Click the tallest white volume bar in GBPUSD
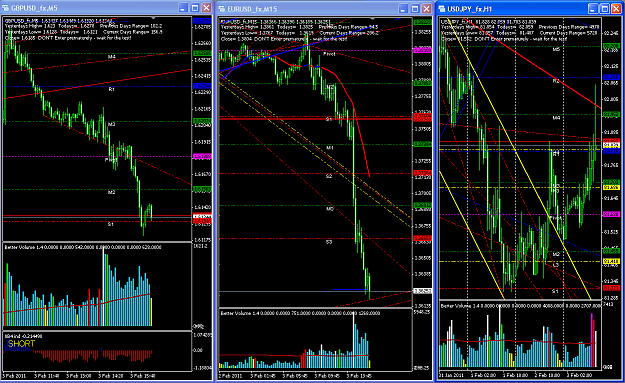Image resolution: width=625 pixels, height=383 pixels. click(103, 287)
